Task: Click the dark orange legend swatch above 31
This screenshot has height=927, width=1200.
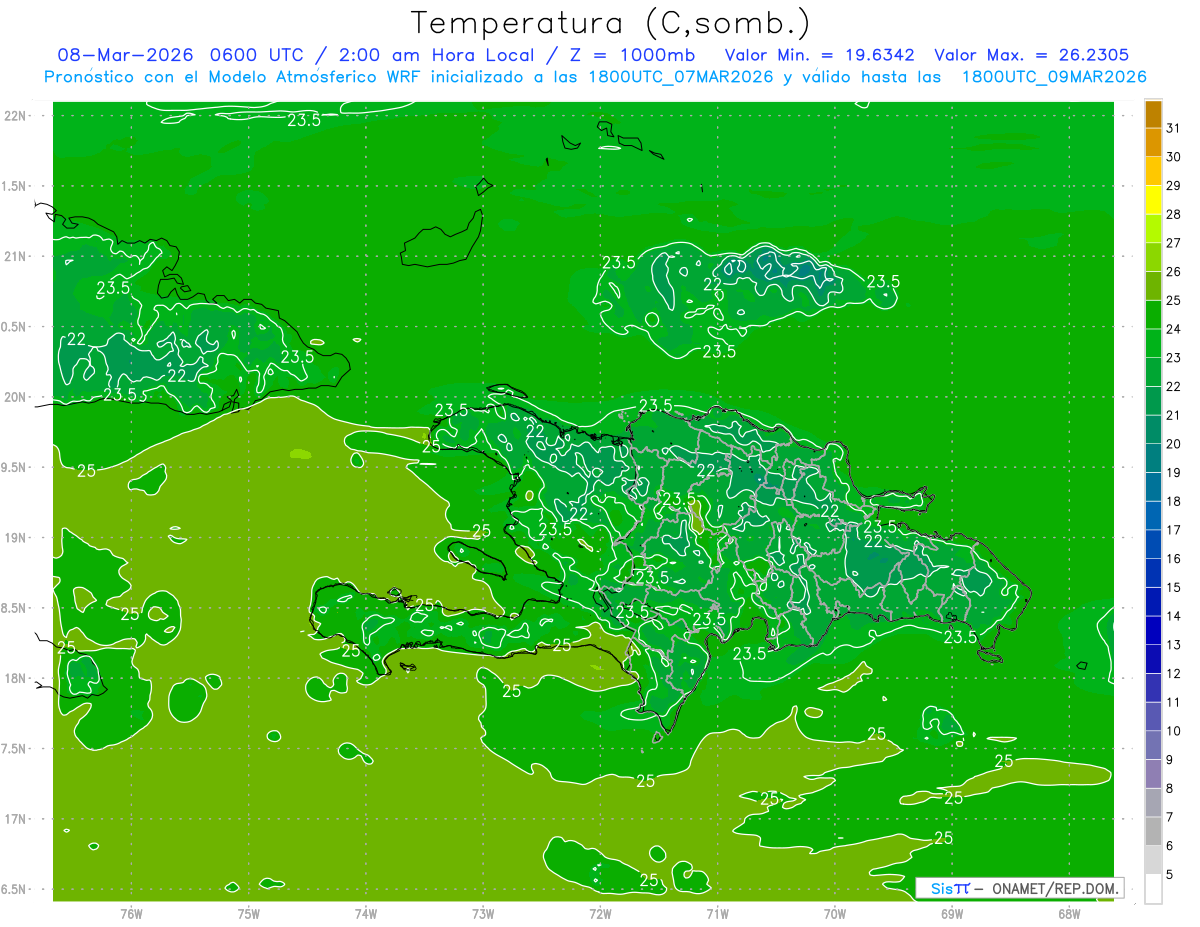Action: pyautogui.click(x=1153, y=114)
